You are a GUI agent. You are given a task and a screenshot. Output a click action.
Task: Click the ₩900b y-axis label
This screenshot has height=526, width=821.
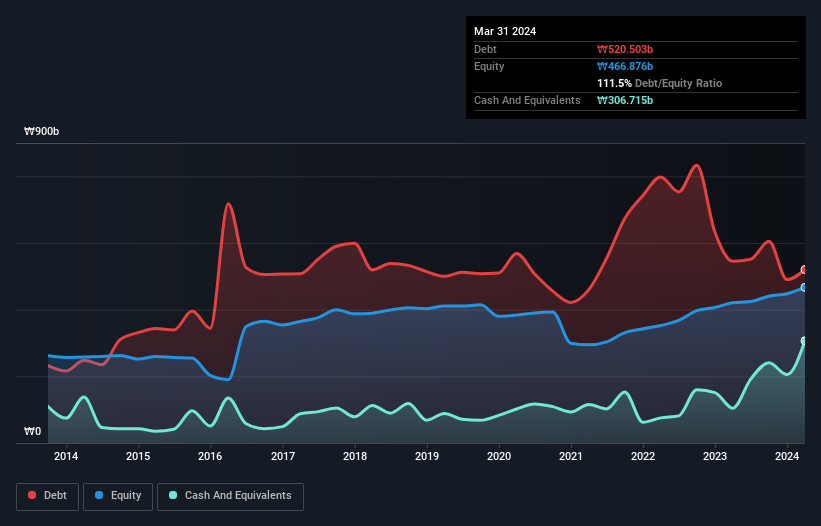(x=41, y=131)
